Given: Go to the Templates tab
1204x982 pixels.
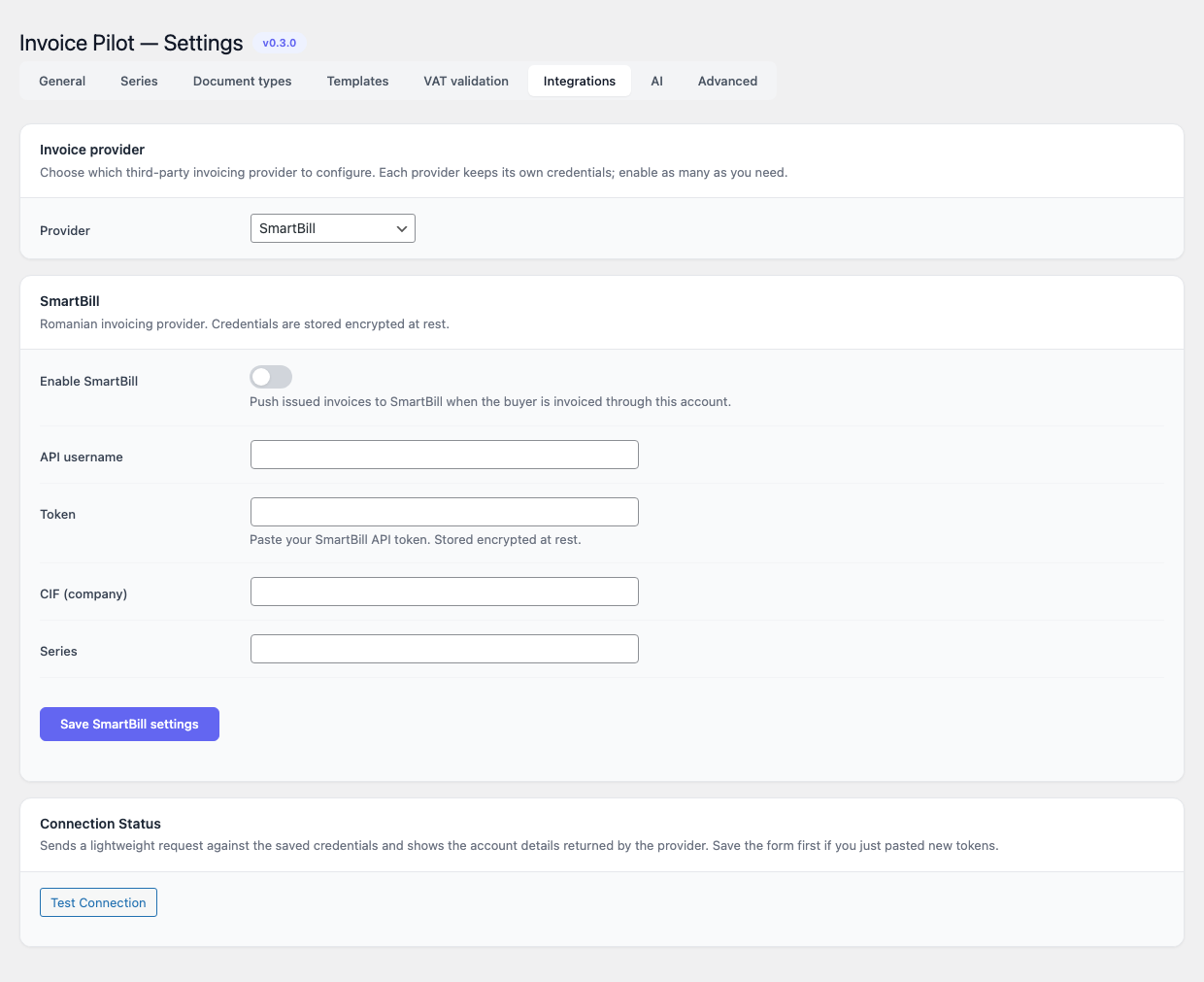Looking at the screenshot, I should (x=357, y=81).
